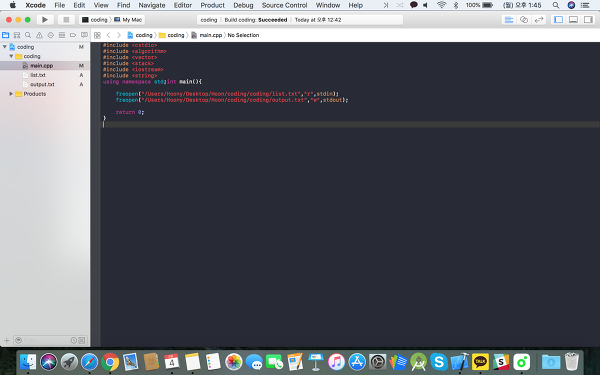600x375 pixels.
Task: Launch Safari from the Dock
Action: (x=90, y=362)
